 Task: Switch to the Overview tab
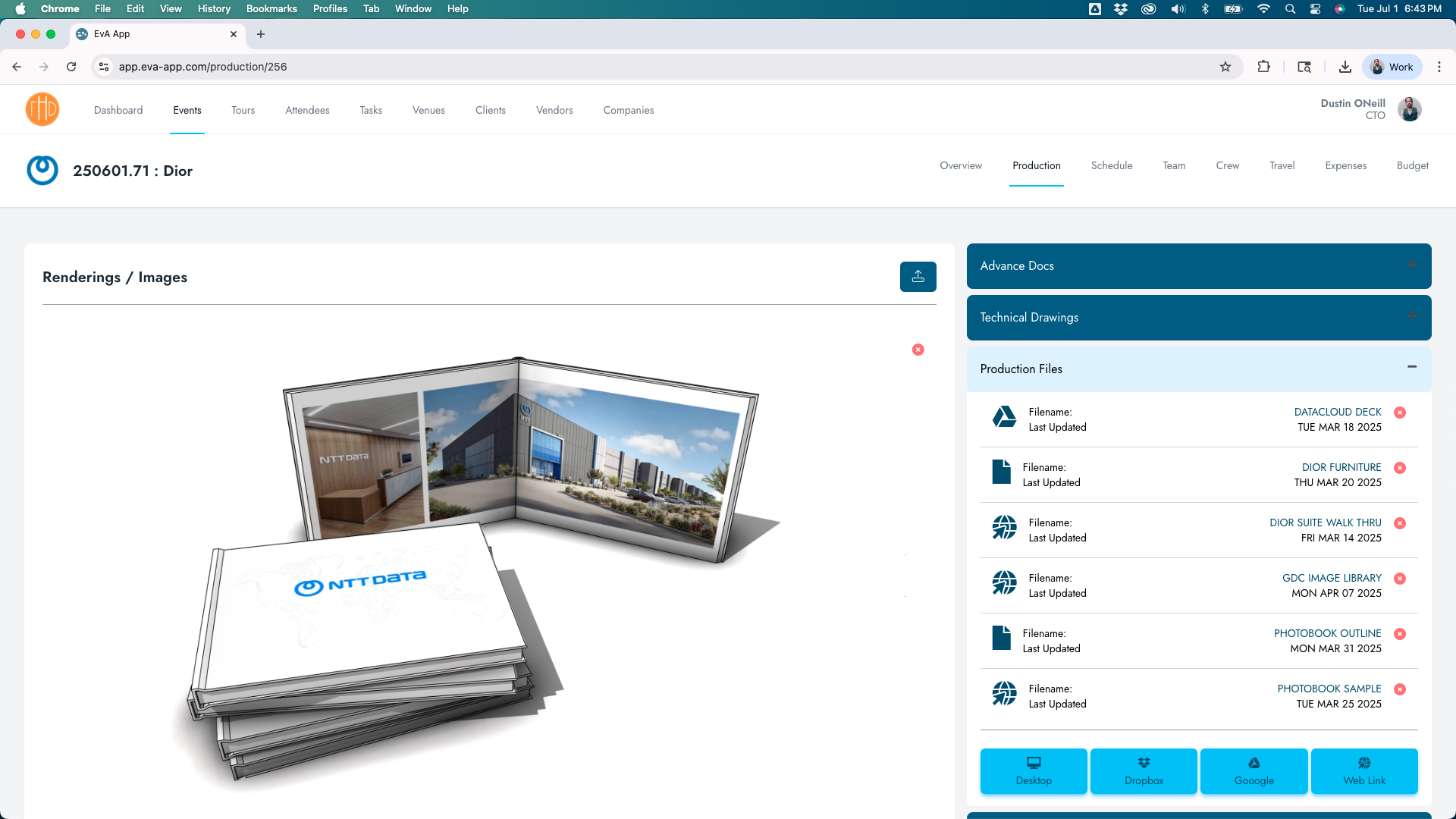[x=960, y=165]
